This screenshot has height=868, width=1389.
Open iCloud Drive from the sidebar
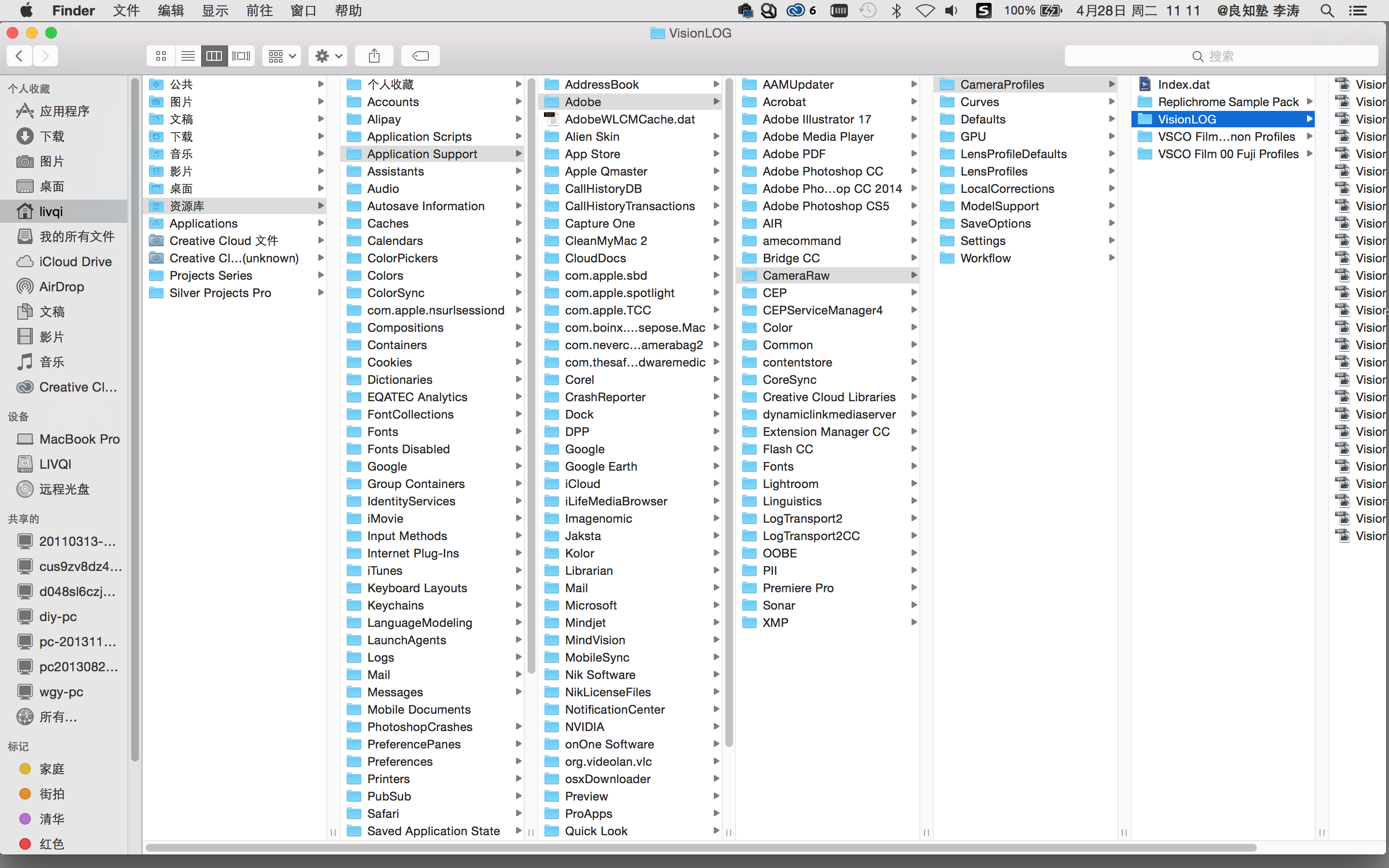point(75,261)
